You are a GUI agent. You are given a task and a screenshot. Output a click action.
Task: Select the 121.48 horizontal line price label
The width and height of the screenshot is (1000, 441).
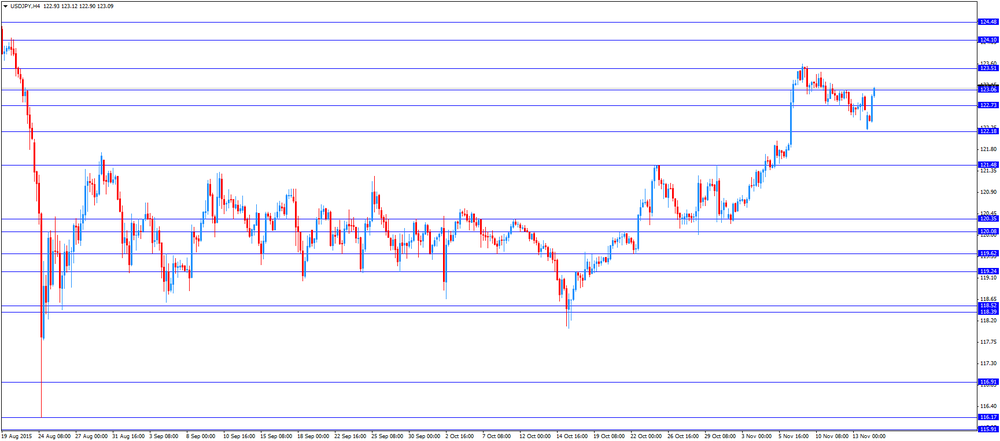click(x=988, y=165)
